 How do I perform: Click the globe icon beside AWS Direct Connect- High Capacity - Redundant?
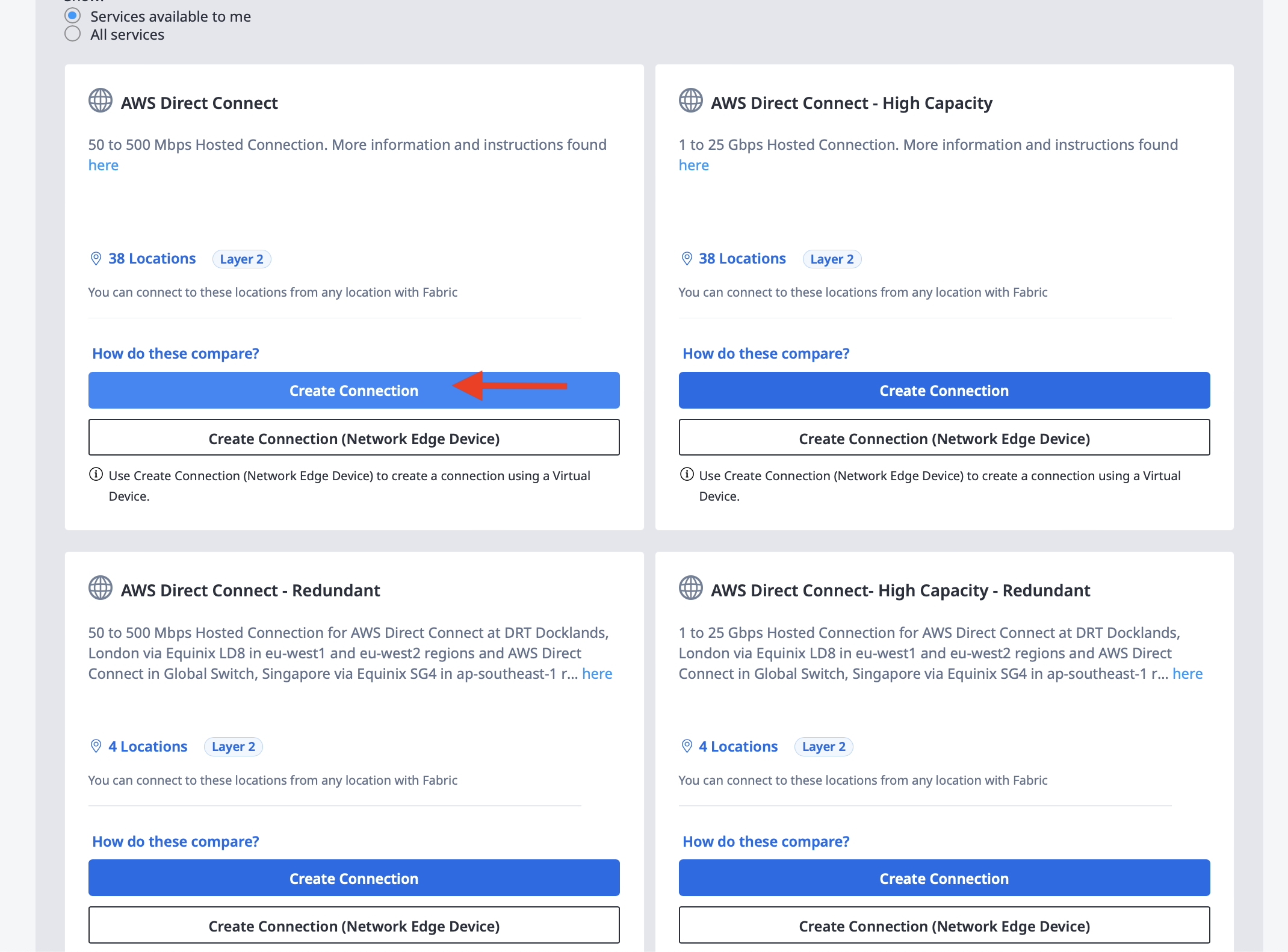coord(691,588)
